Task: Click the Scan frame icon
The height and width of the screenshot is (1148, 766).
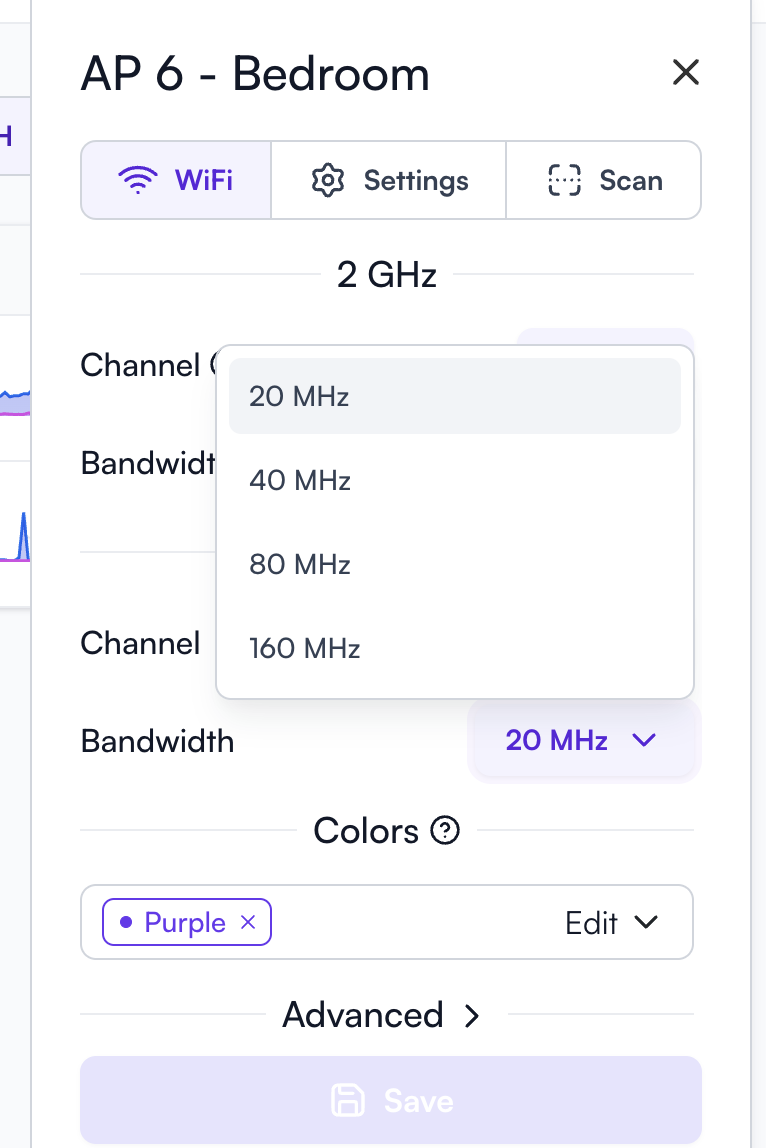Action: (564, 180)
